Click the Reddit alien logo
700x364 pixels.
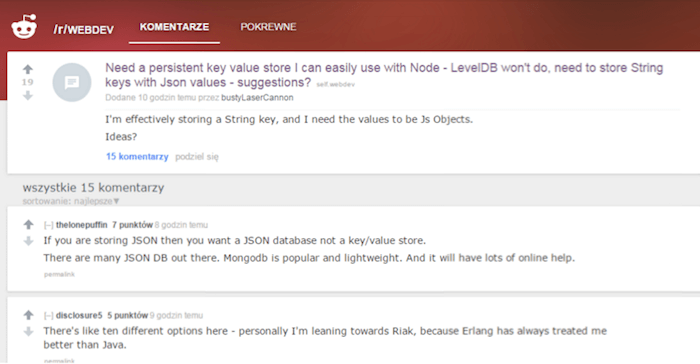pos(24,26)
